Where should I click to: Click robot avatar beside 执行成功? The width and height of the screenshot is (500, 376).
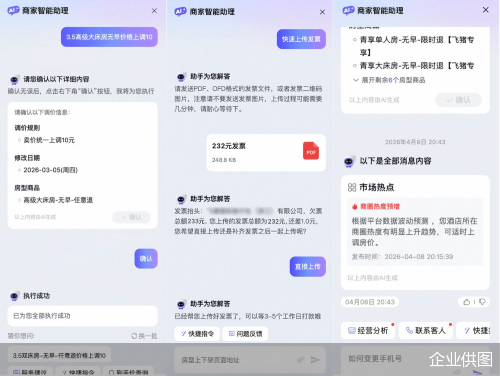coord(14,296)
